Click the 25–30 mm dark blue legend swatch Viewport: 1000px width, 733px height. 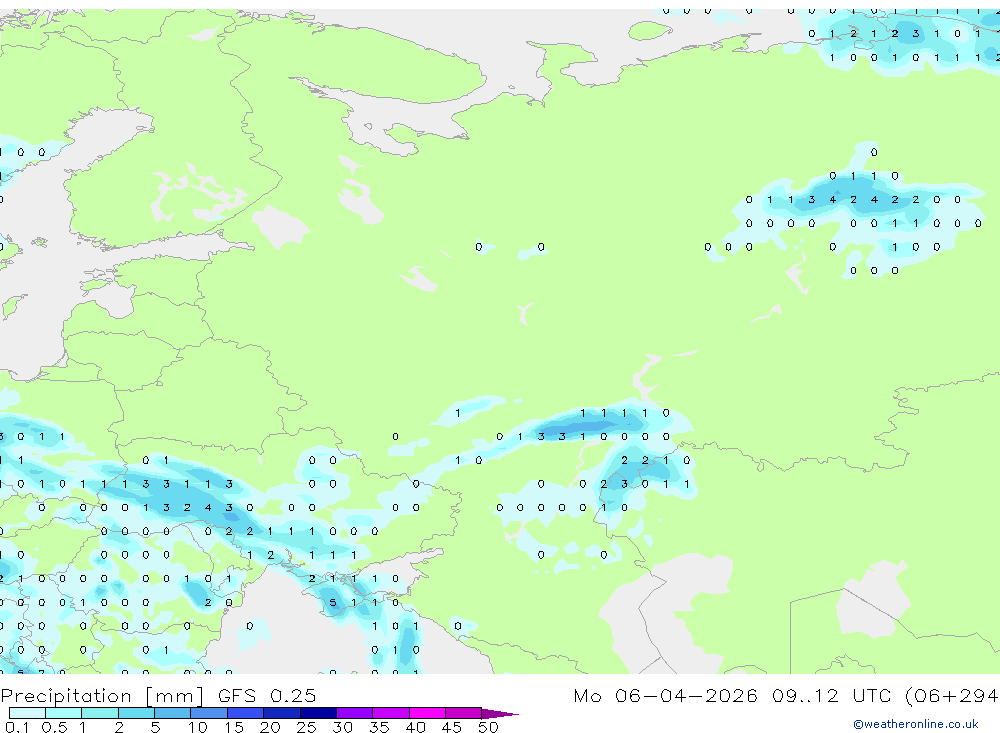tap(318, 713)
